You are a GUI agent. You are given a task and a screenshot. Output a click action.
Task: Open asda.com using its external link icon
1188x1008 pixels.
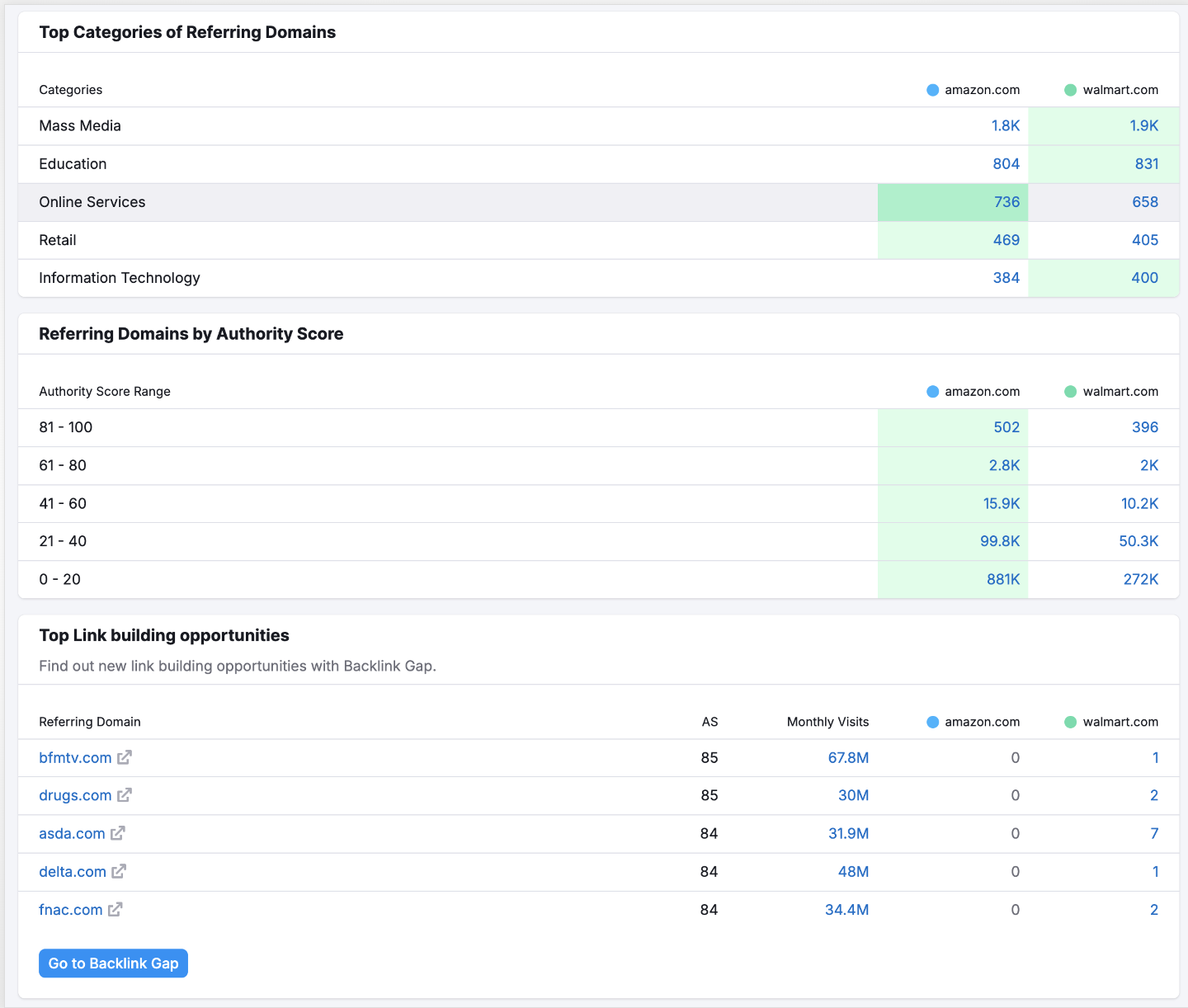(x=117, y=833)
